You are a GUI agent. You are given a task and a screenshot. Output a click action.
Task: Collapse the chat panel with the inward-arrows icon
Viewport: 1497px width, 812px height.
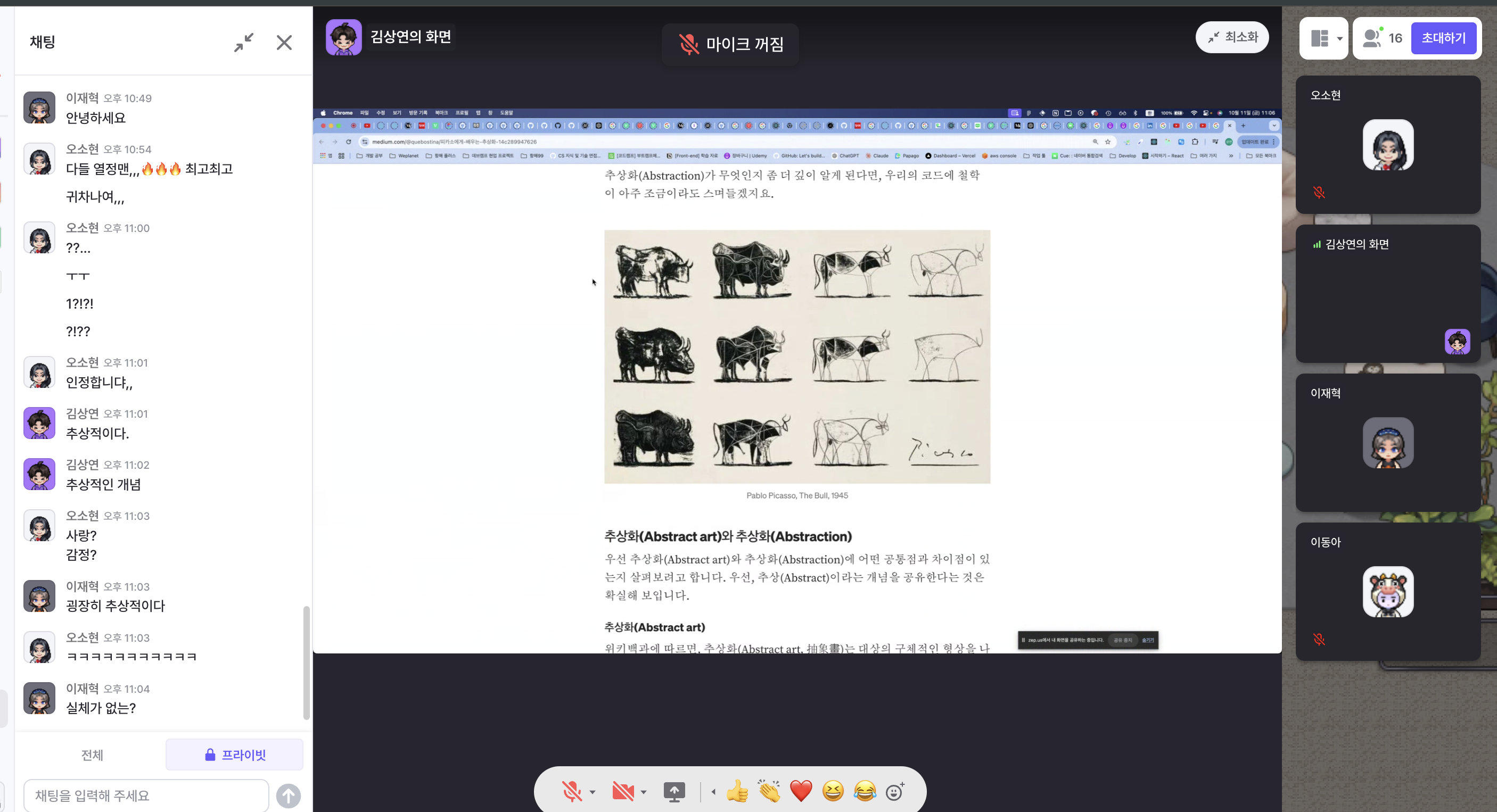click(244, 43)
